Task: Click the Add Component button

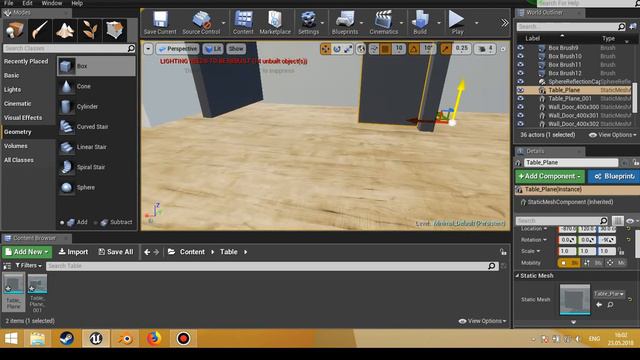Action: (550, 176)
